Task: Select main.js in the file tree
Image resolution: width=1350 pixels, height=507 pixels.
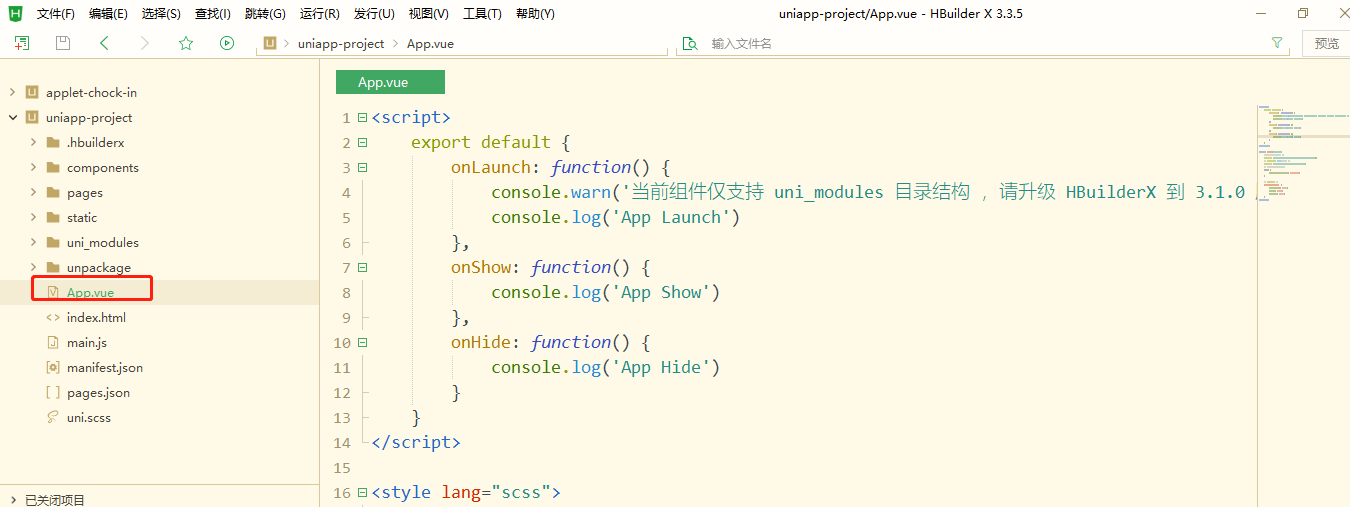Action: (x=87, y=343)
